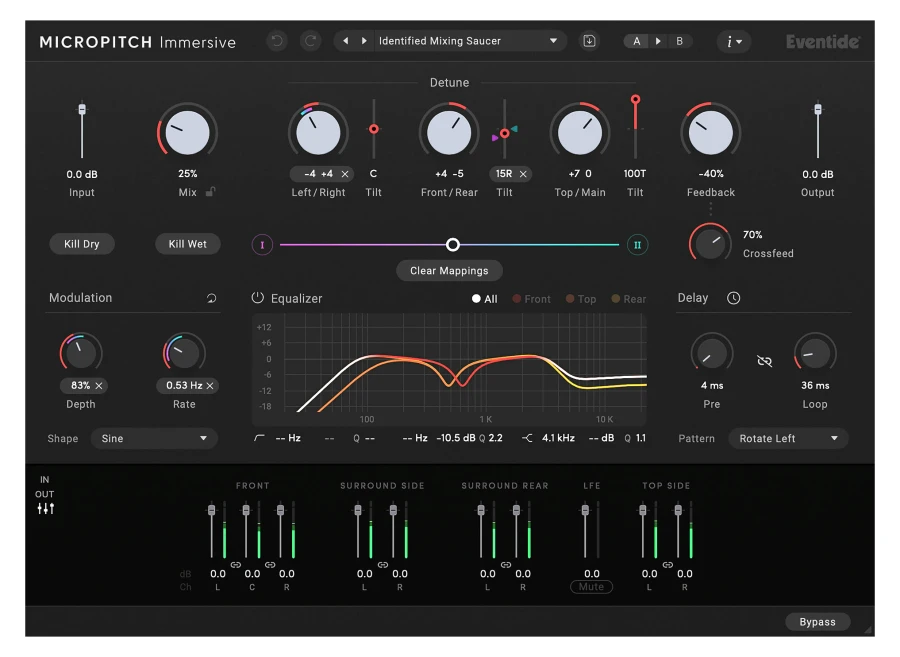Click the Modulation Depth knob
Image resolution: width=900 pixels, height=657 pixels.
point(81,353)
